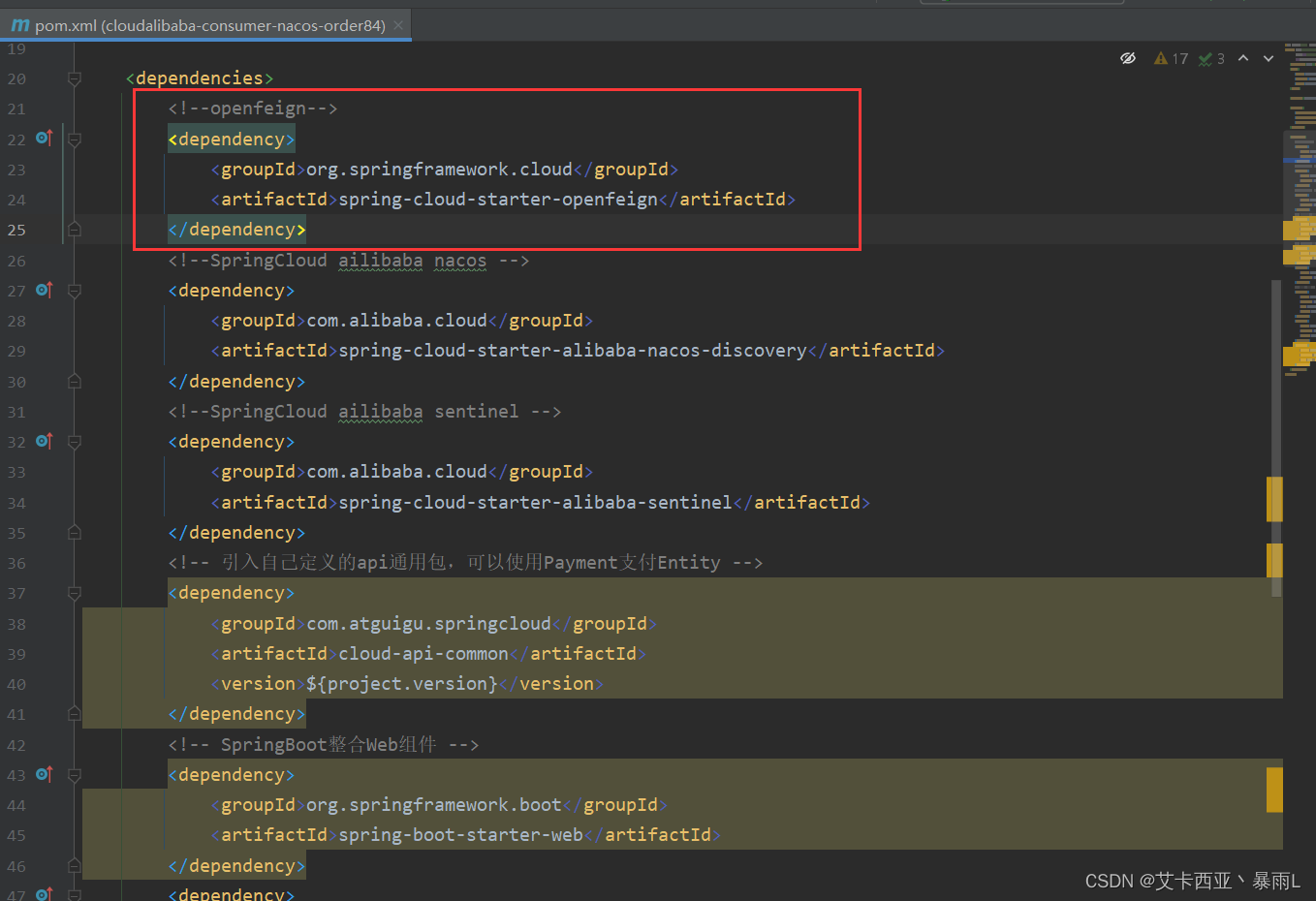Click the opening <dependencies> tag
This screenshot has height=901, width=1316.
[200, 78]
